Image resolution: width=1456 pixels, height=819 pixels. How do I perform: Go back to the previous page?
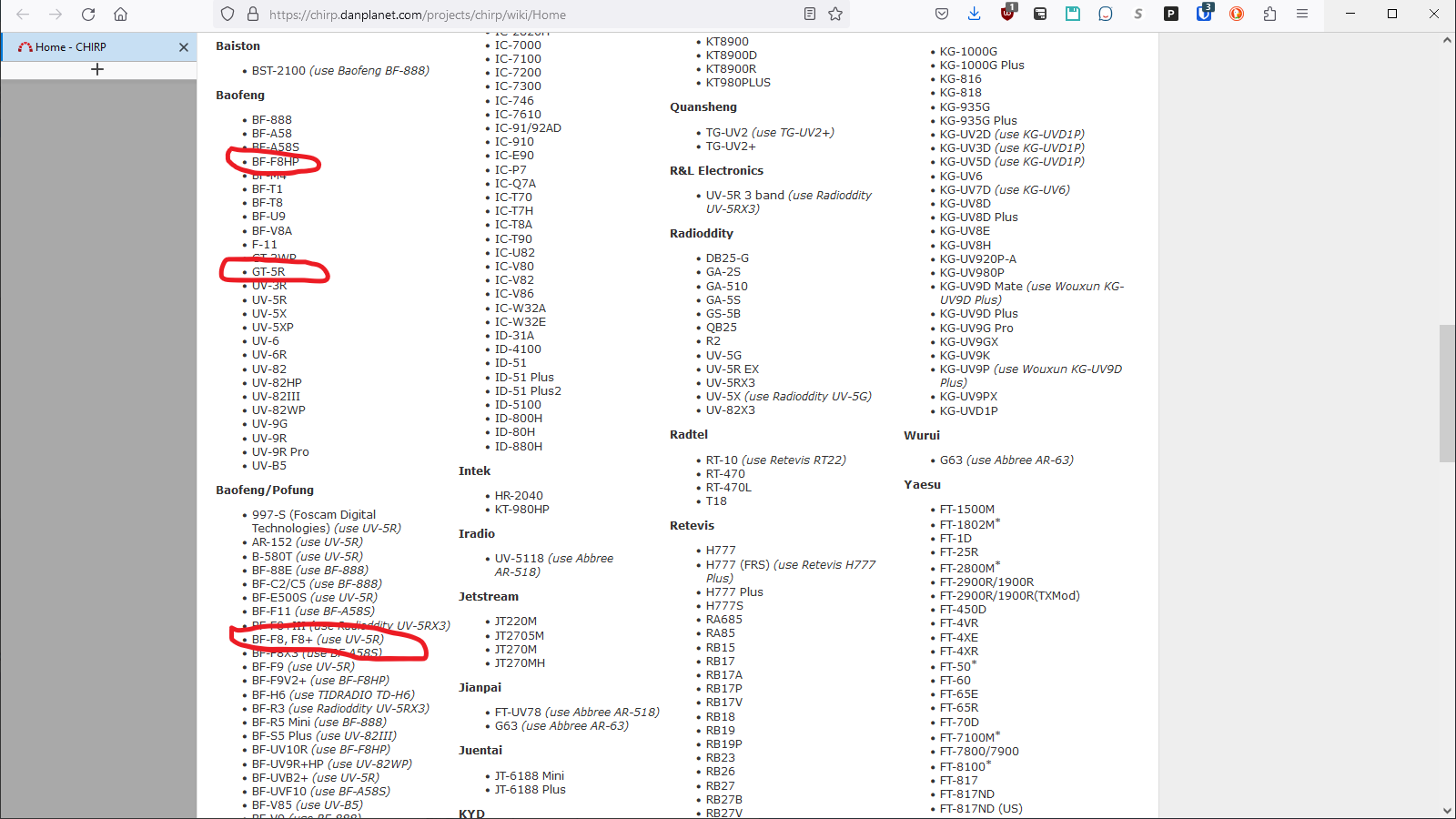(x=23, y=14)
